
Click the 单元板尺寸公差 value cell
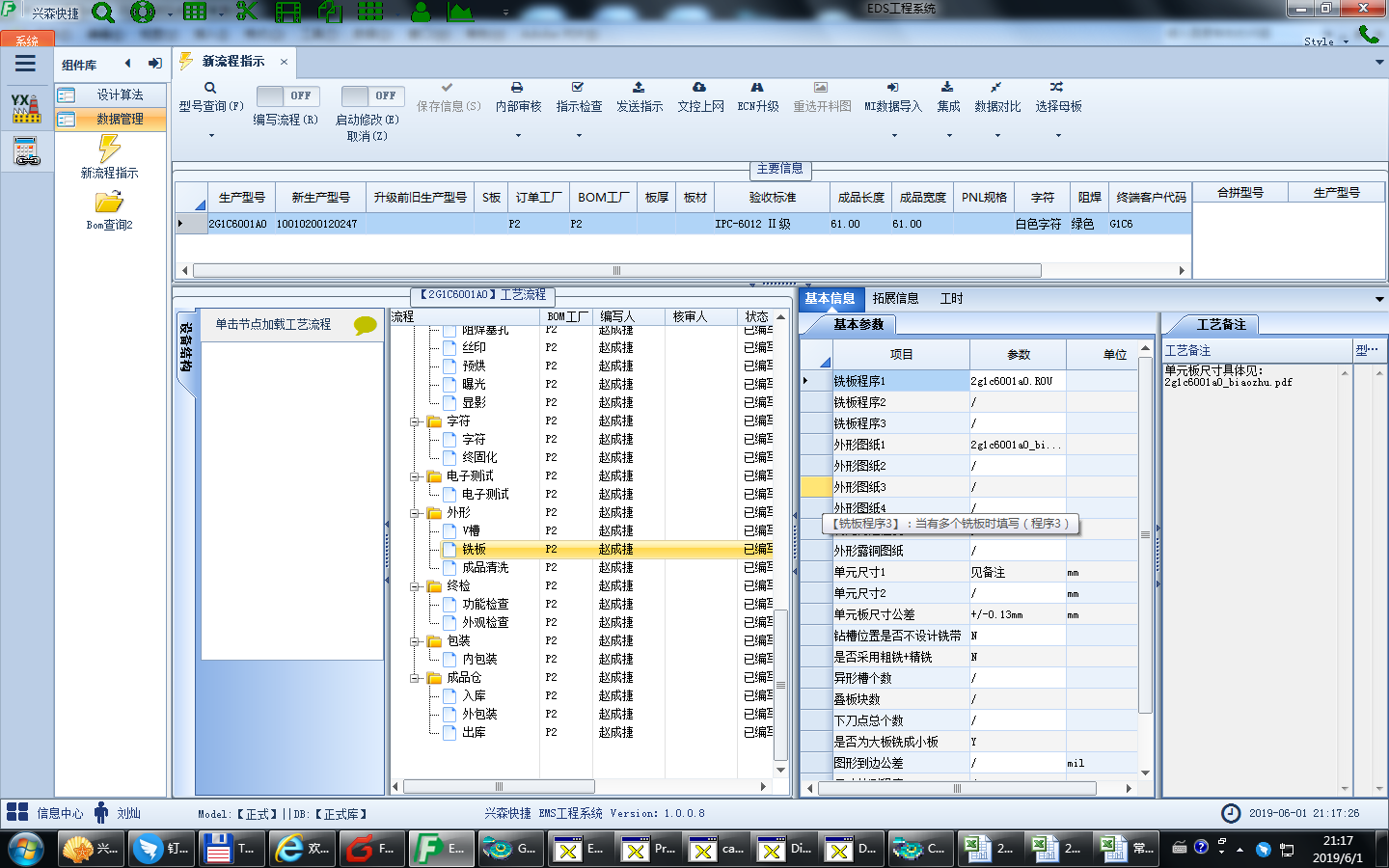[x=1018, y=614]
